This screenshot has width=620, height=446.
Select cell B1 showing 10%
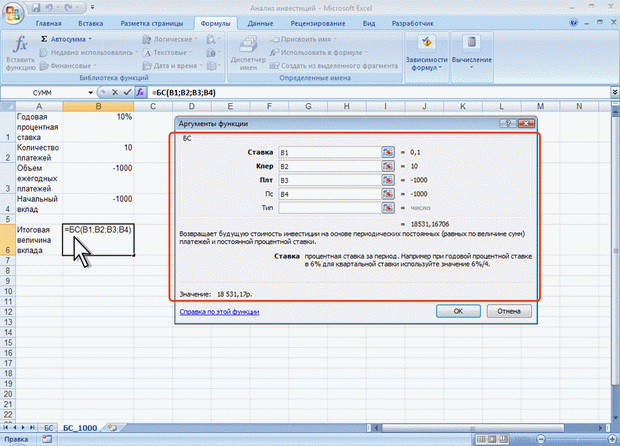coord(98,127)
